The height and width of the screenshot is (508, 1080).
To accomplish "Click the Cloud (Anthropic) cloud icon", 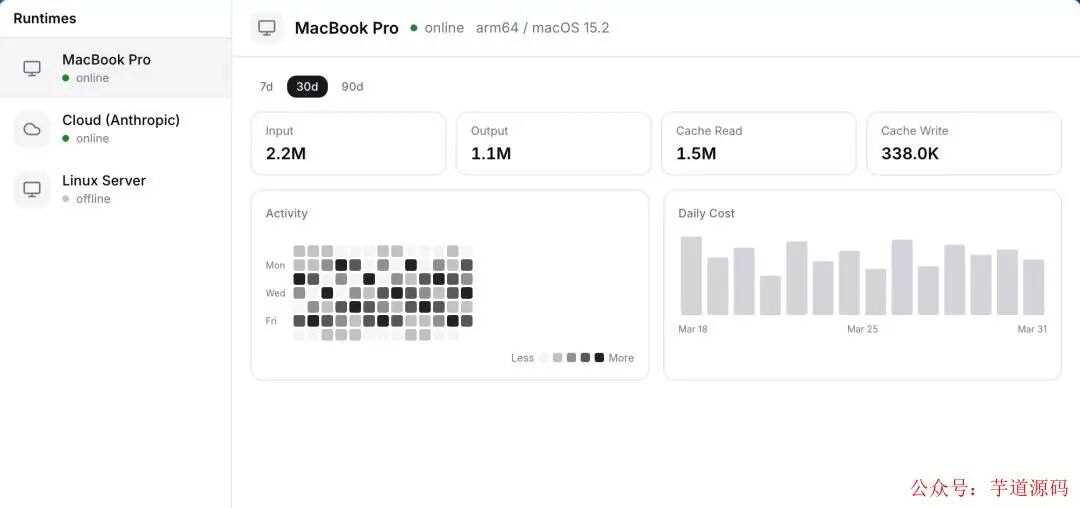I will (32, 129).
